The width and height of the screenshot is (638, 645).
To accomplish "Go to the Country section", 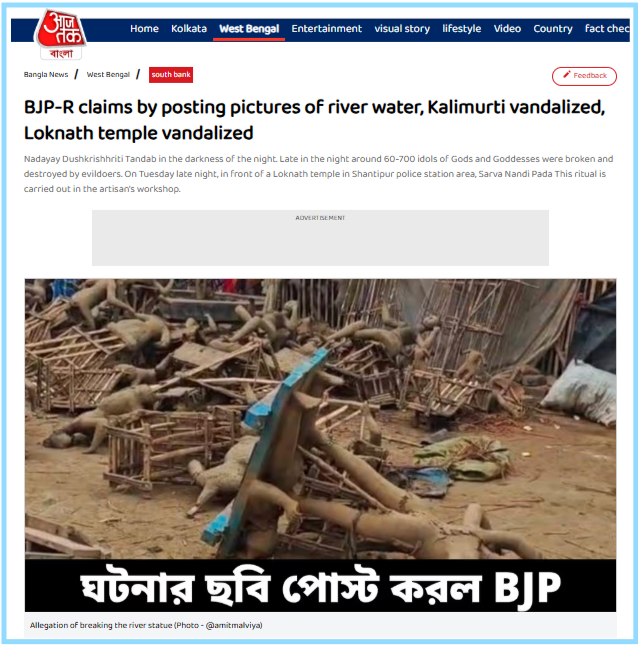I will (553, 29).
